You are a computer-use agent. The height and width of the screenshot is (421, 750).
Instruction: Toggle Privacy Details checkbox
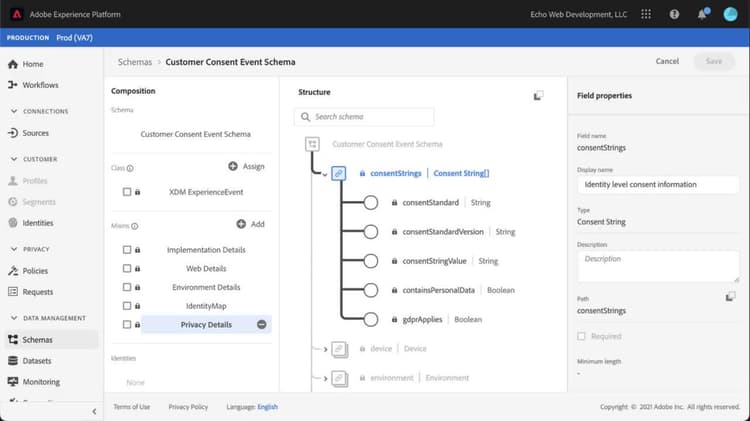tap(127, 324)
